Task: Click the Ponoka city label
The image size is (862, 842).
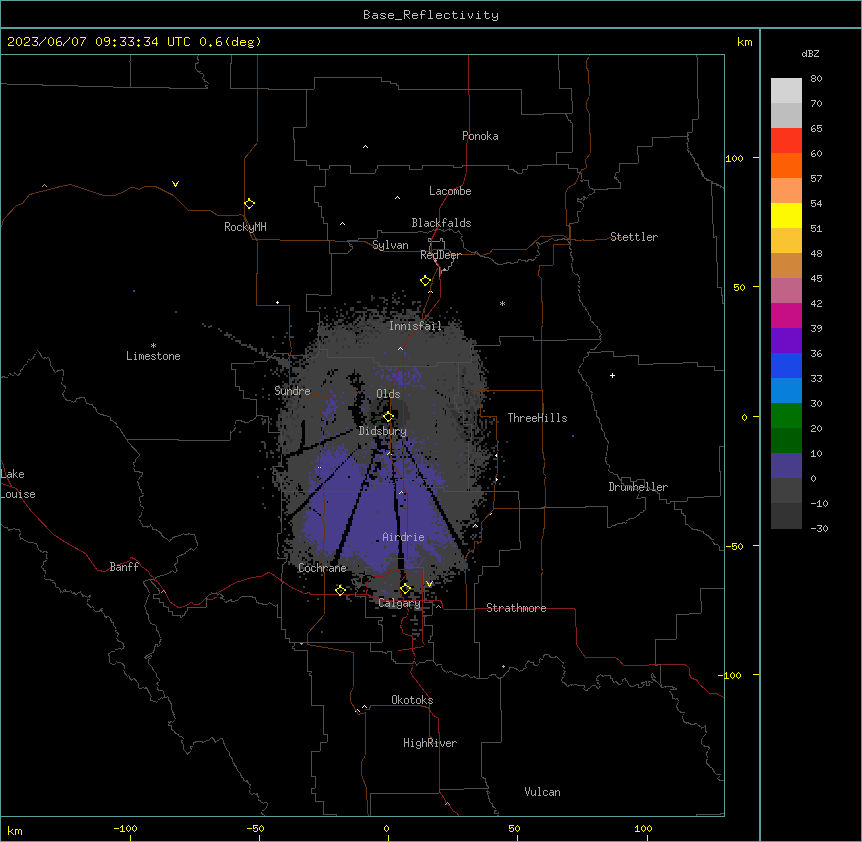Action: point(480,136)
